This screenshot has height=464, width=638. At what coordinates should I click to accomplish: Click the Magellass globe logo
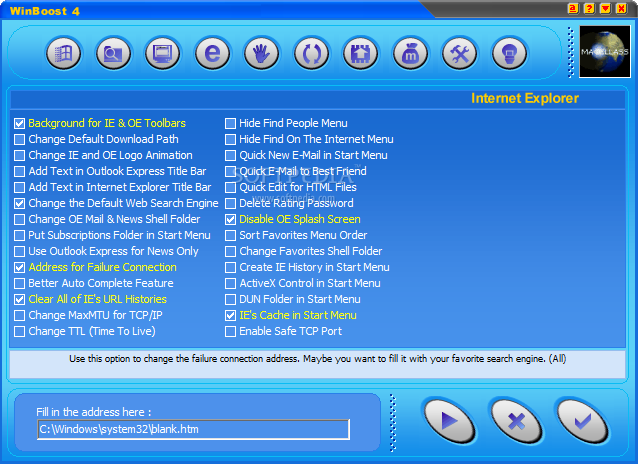click(x=605, y=52)
